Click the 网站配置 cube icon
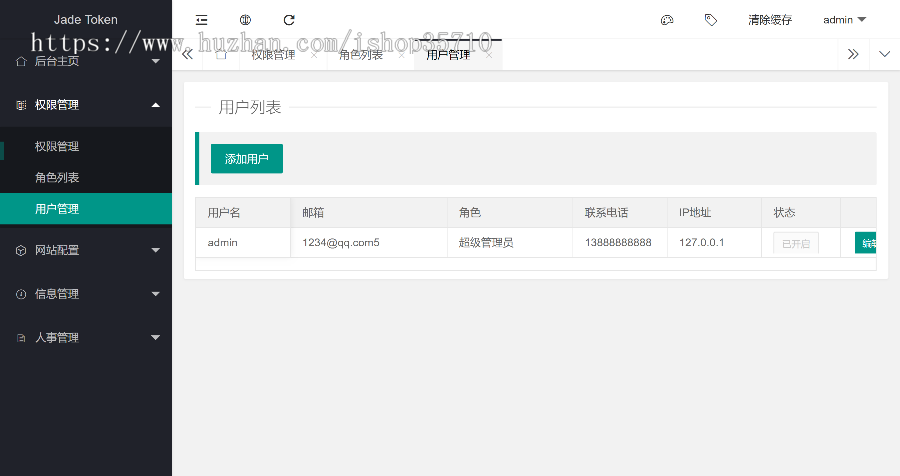900x476 pixels. tap(21, 250)
